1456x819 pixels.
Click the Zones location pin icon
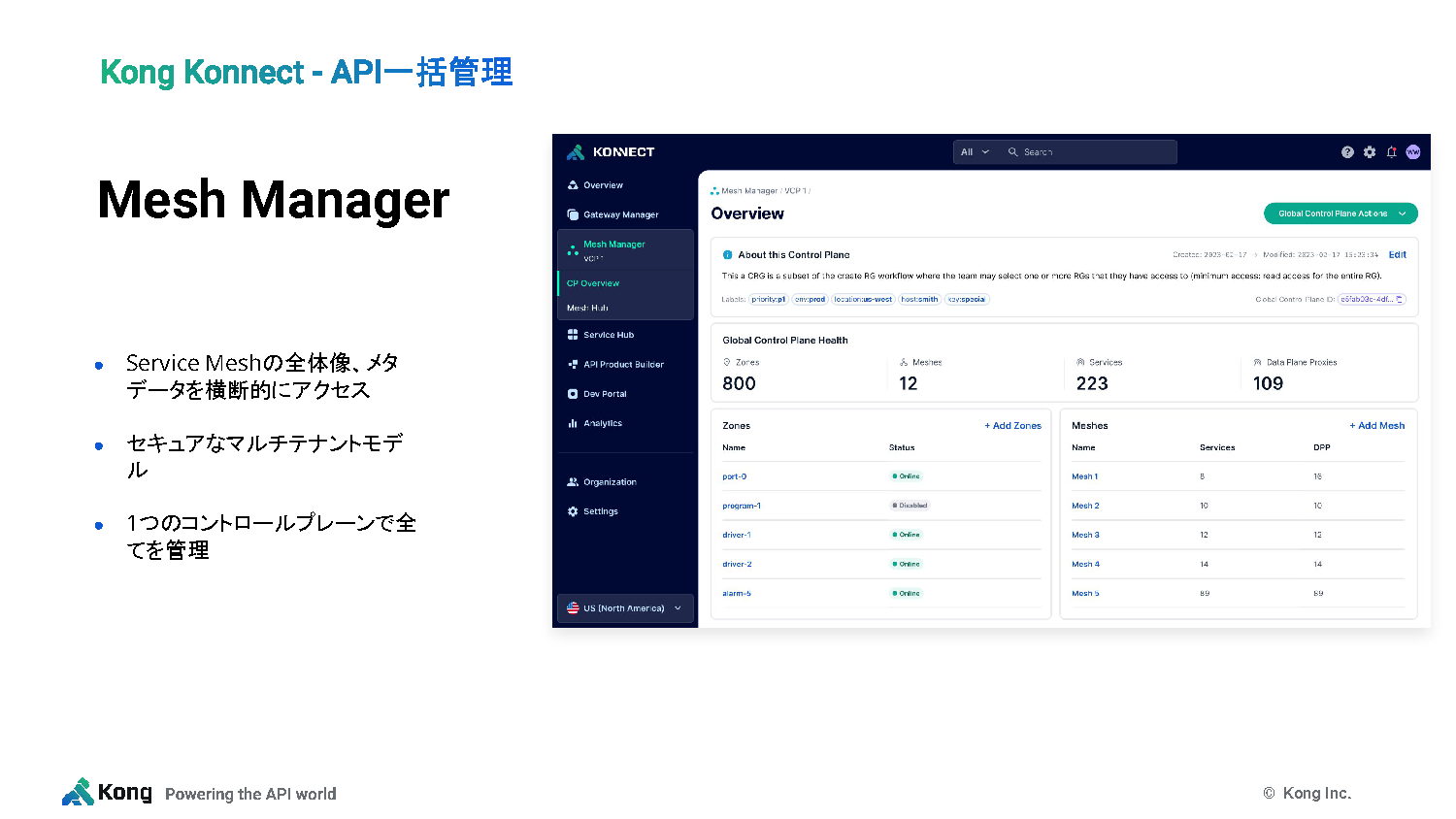(727, 362)
